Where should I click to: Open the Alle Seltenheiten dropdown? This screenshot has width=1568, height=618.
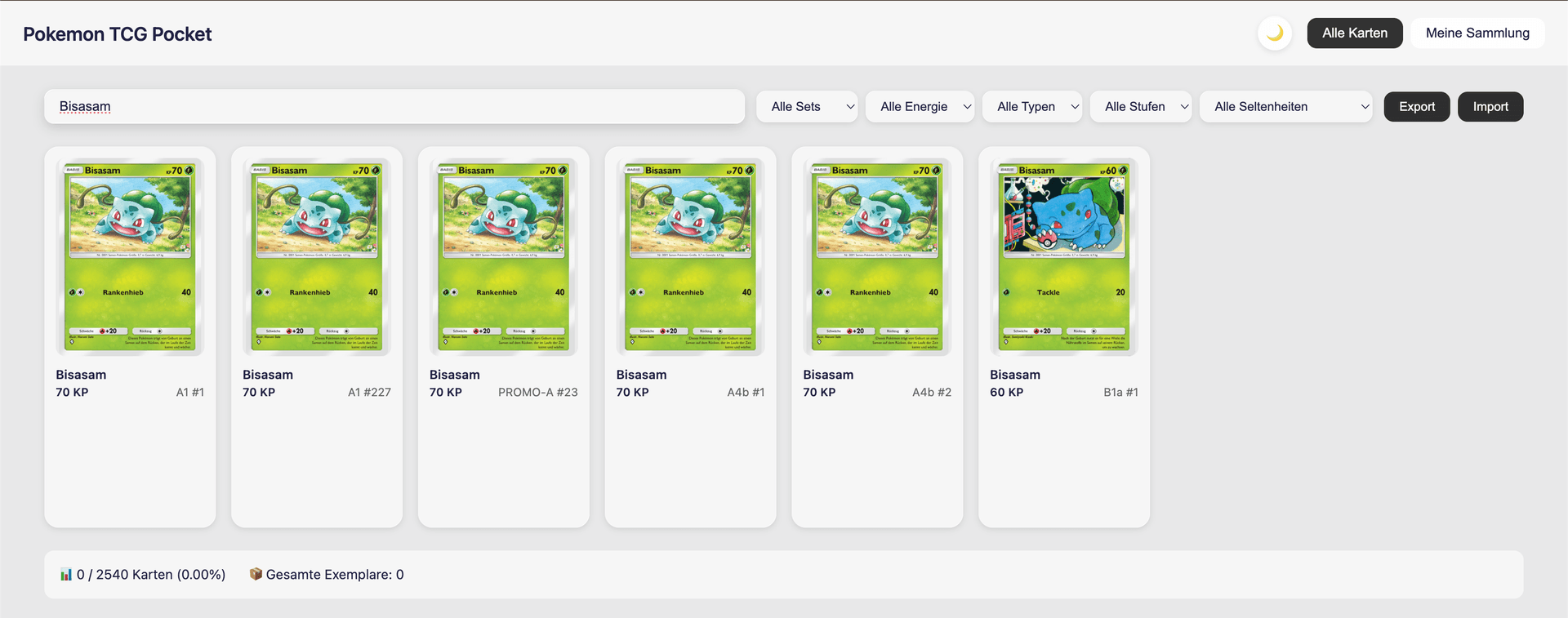point(1285,107)
